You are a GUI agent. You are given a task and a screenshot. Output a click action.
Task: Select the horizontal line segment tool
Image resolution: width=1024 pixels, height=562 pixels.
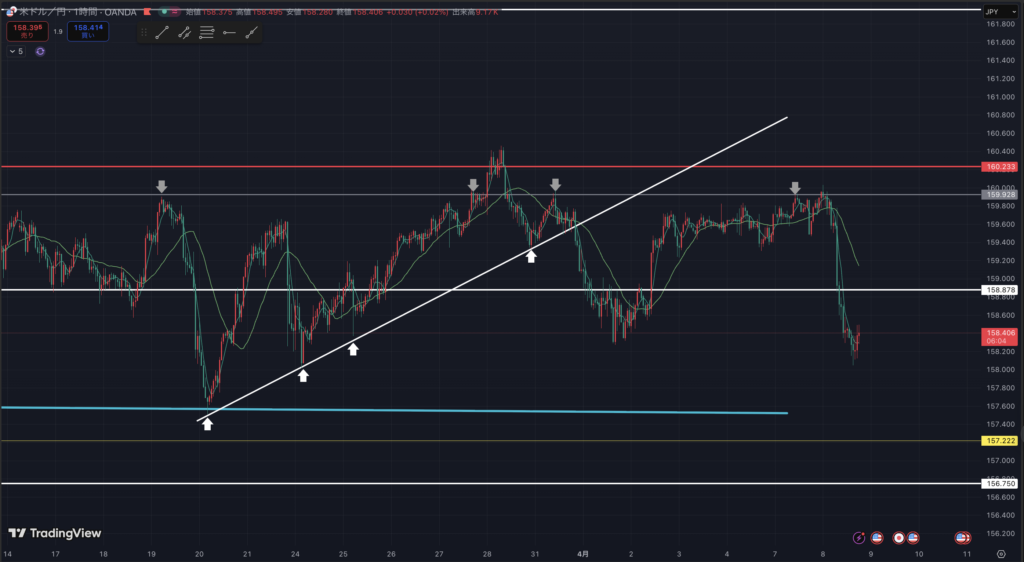[x=229, y=32]
